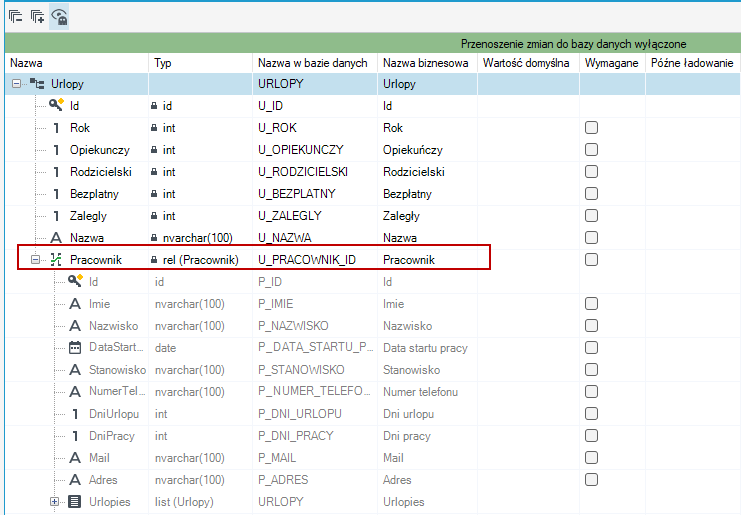Image resolution: width=741 pixels, height=515 pixels.
Task: Toggle Wymagane checkbox for Dni pracy
Action: 591,436
